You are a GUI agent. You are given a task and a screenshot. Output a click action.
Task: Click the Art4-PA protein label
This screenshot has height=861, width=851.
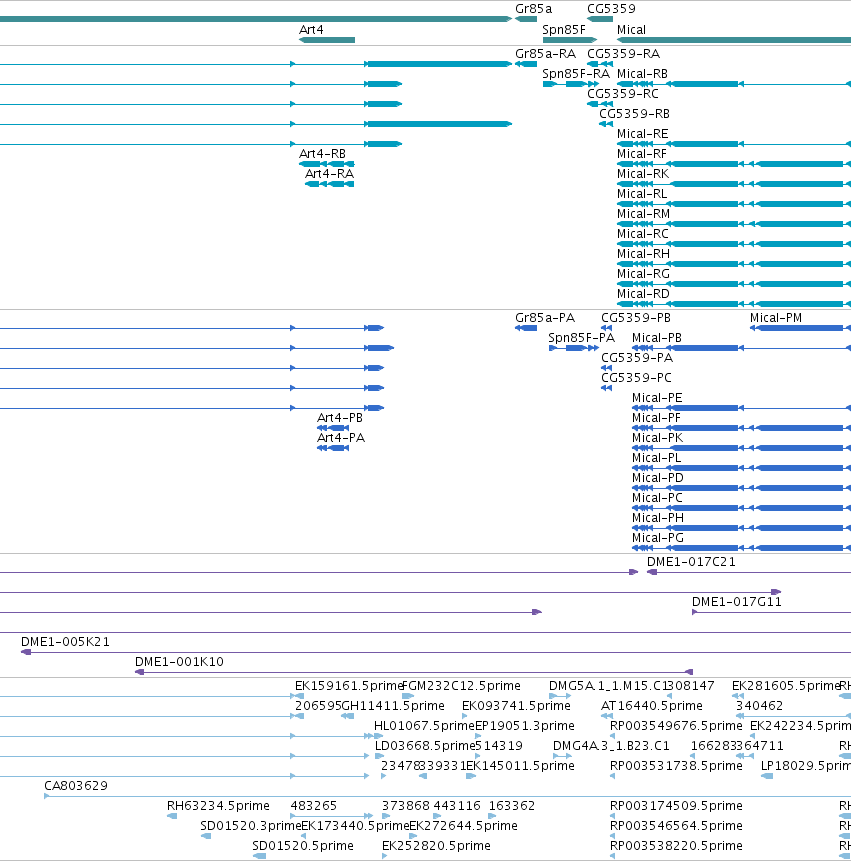pos(341,438)
